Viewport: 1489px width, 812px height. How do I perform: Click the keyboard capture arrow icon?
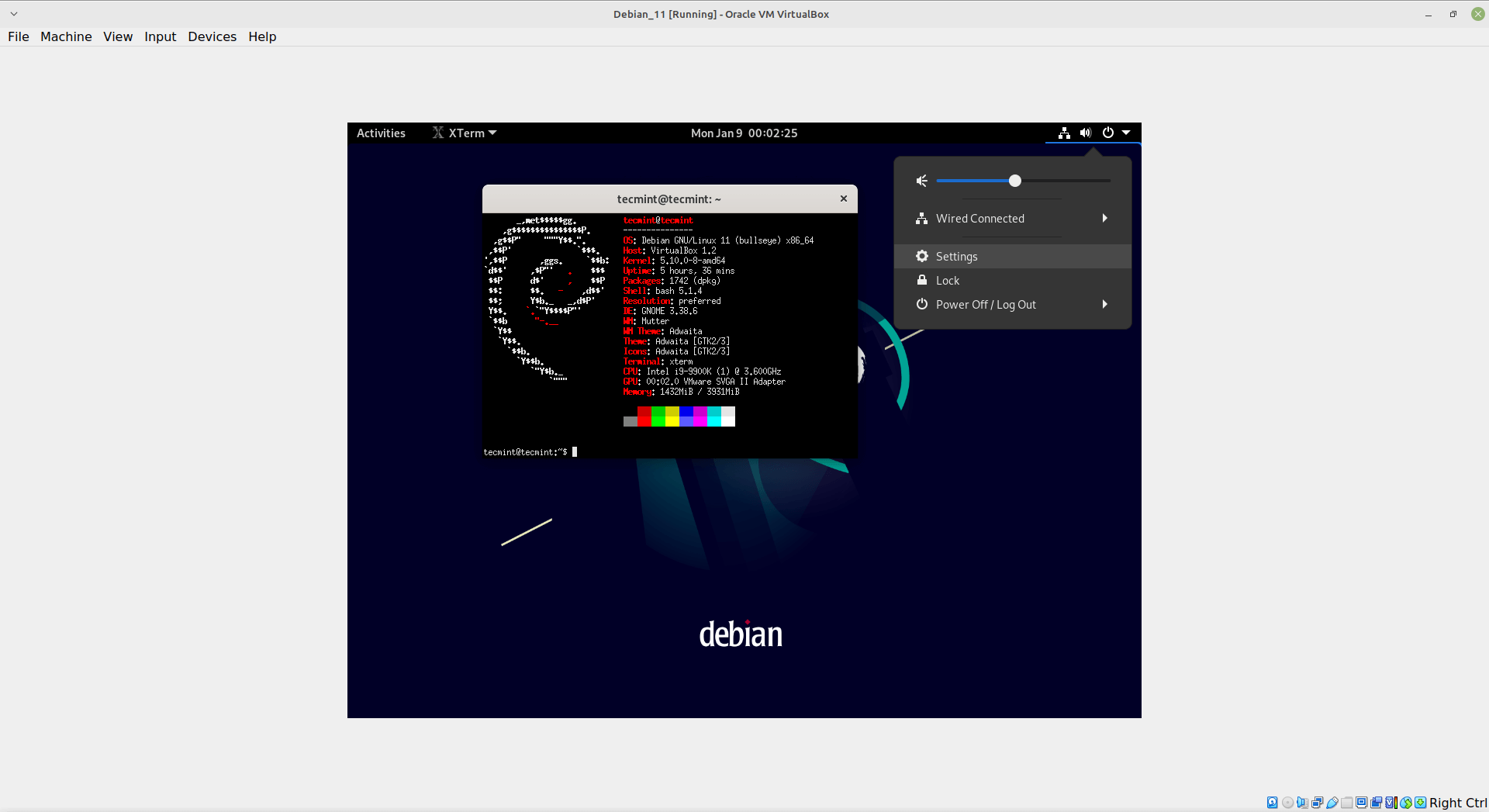coord(1420,803)
